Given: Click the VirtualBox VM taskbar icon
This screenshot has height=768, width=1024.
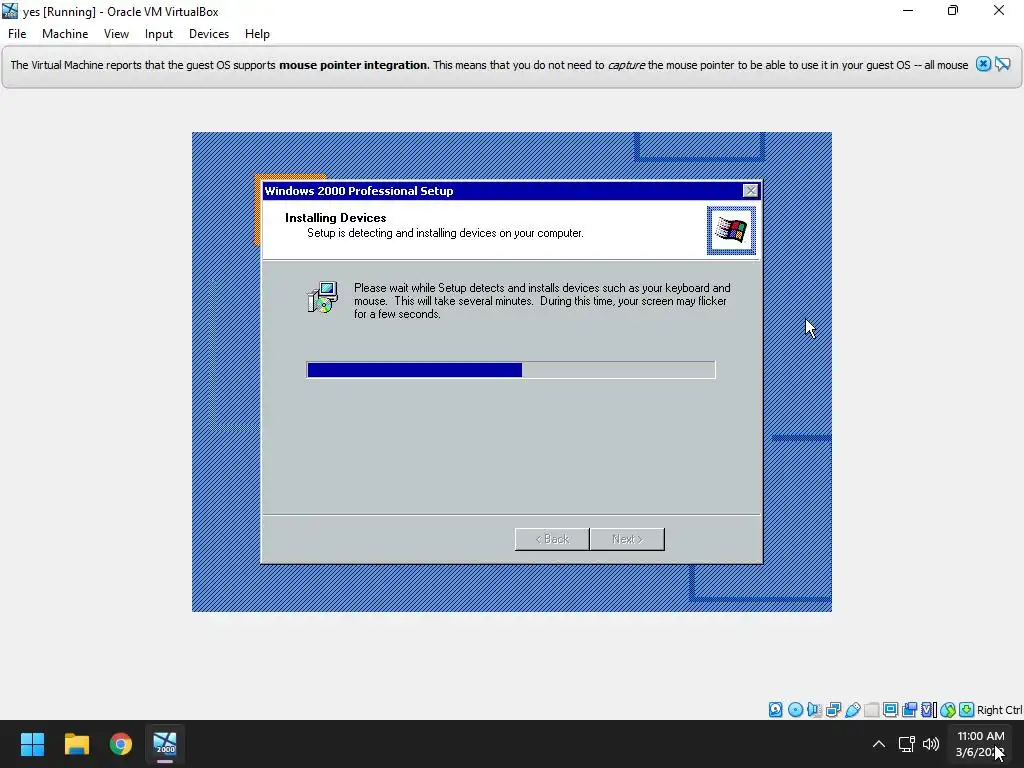Looking at the screenshot, I should pyautogui.click(x=165, y=744).
